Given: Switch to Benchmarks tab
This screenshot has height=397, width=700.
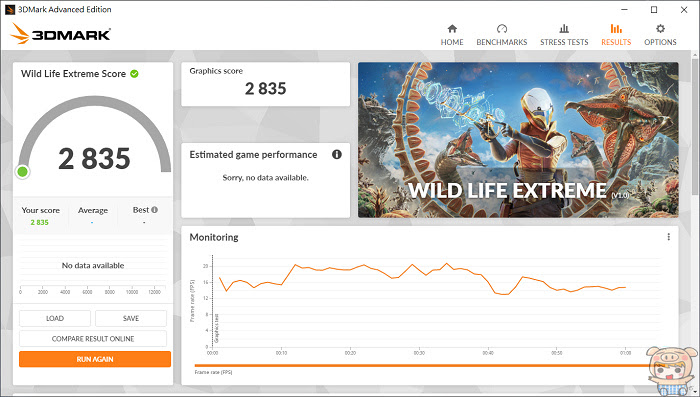Looking at the screenshot, I should pos(501,35).
